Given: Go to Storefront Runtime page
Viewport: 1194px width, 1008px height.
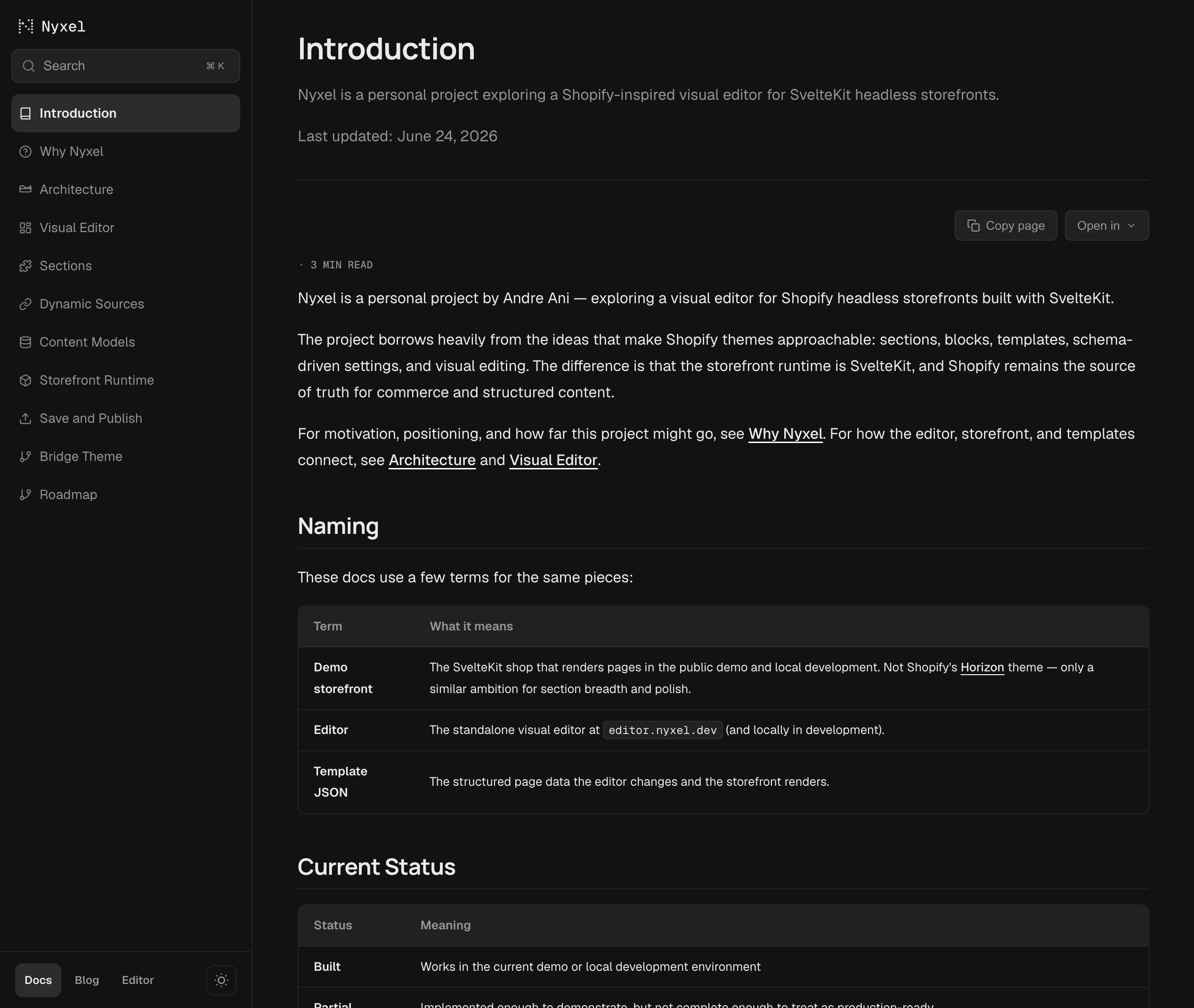Looking at the screenshot, I should pyautogui.click(x=126, y=380).
